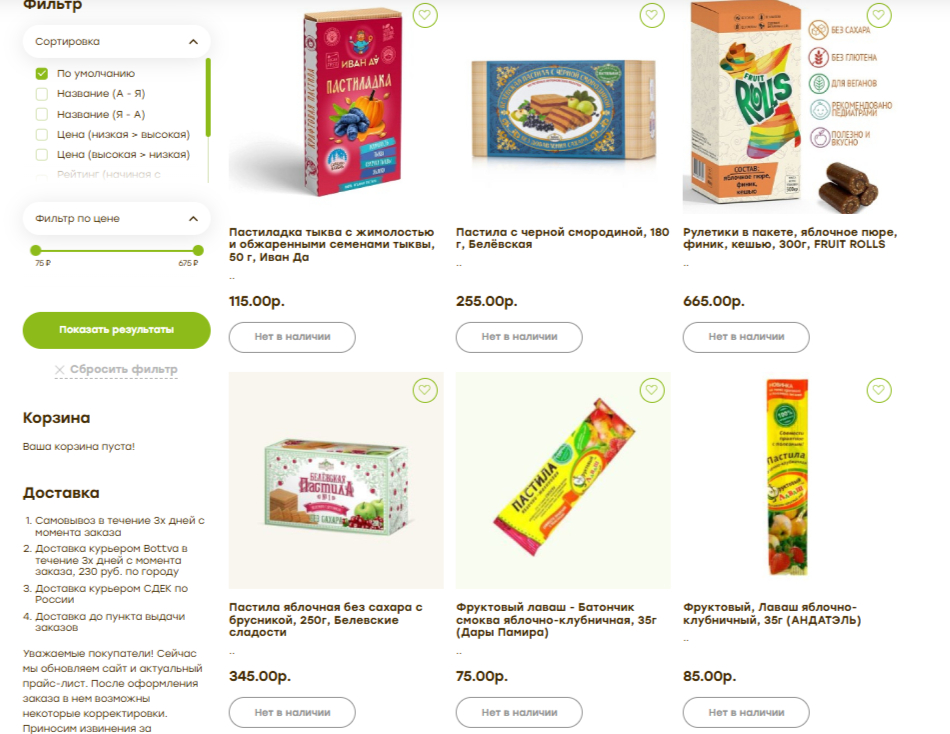Uncheck the По умолчанию sorting checkbox

coord(42,73)
